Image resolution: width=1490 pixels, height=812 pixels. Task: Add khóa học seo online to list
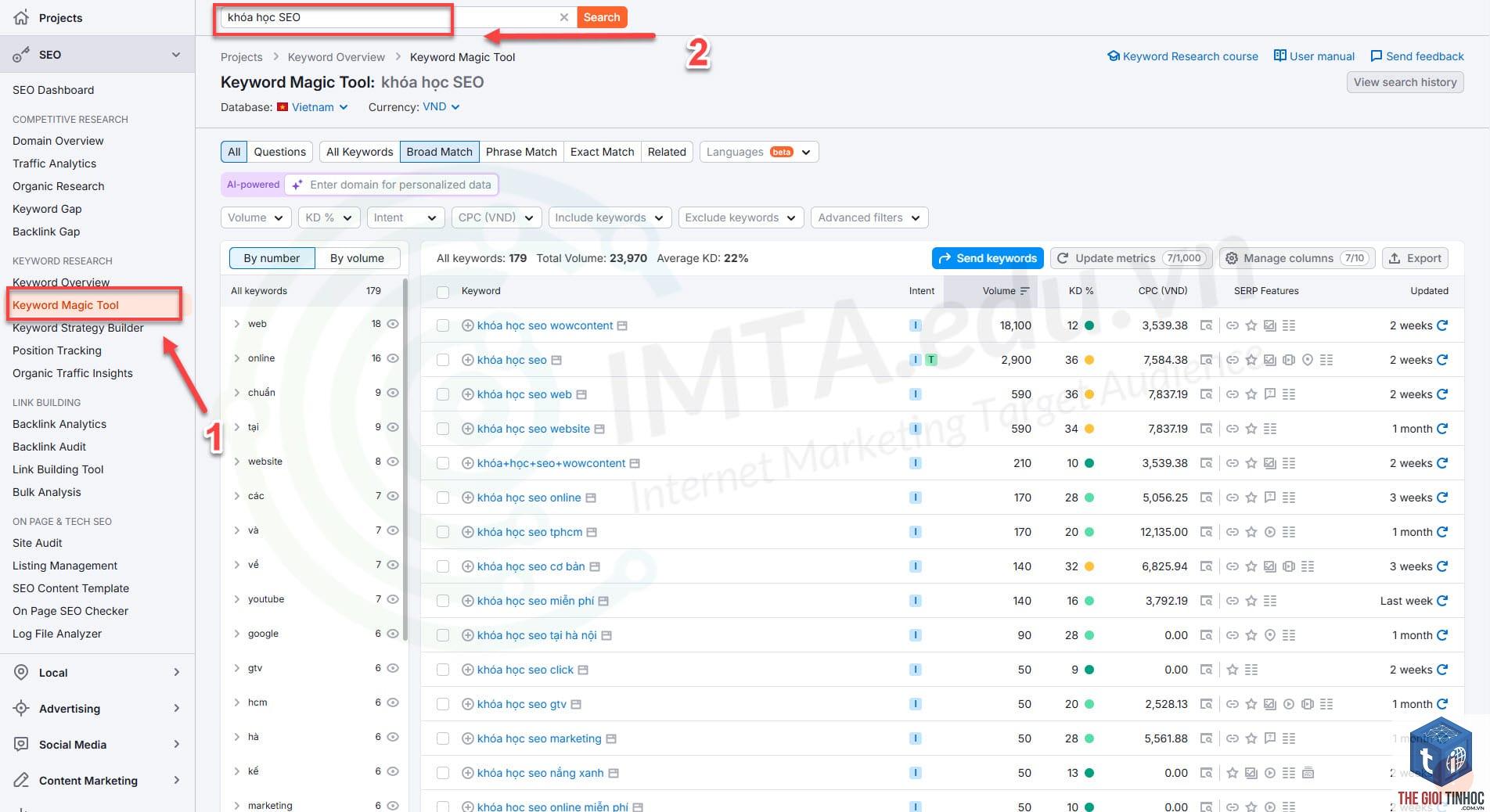click(x=468, y=498)
